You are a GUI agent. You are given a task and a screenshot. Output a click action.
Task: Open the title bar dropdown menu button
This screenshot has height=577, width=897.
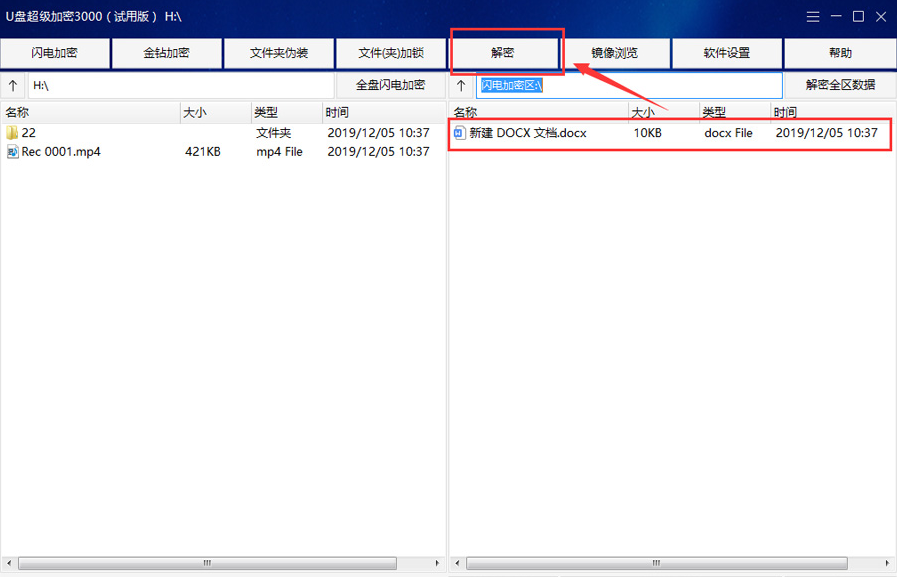pos(814,17)
